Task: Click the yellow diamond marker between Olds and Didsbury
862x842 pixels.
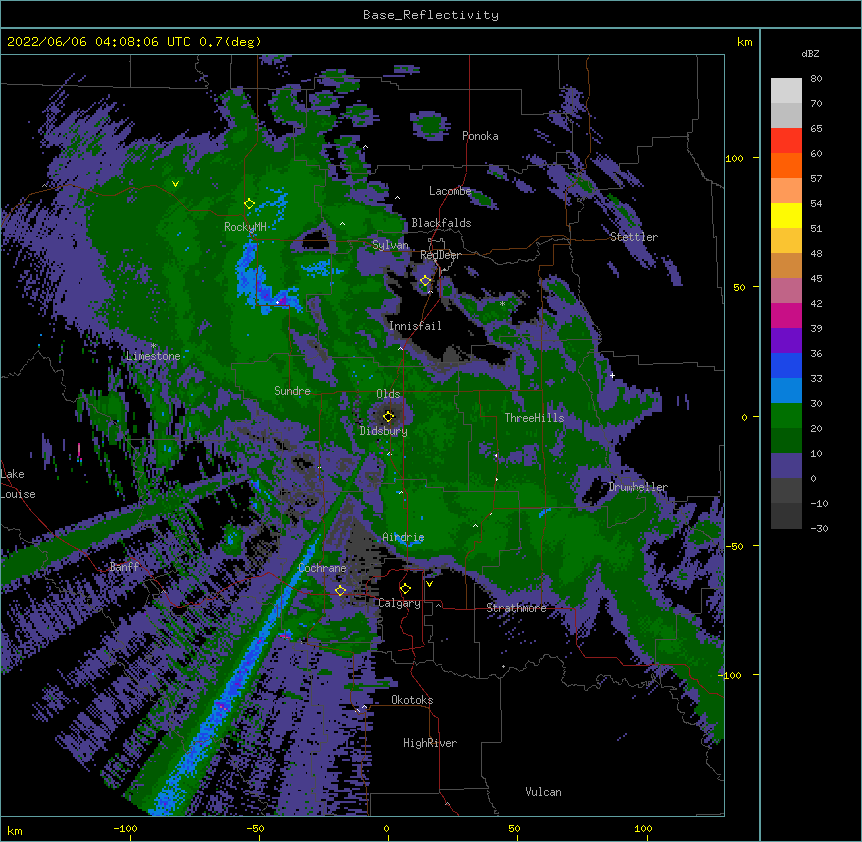Action: click(x=388, y=416)
